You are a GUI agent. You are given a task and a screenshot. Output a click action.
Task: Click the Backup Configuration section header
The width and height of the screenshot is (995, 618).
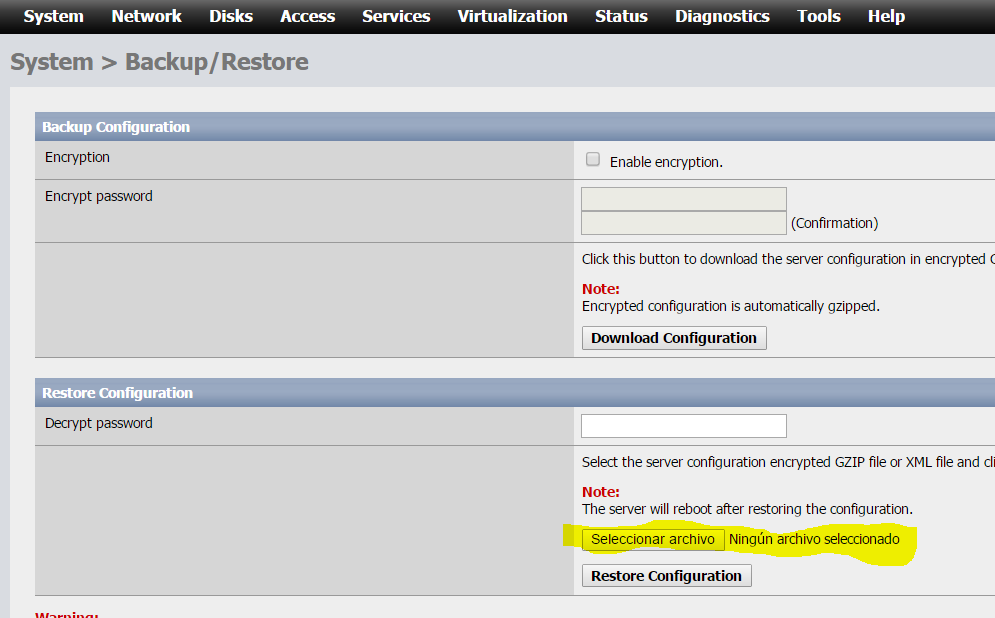click(116, 127)
